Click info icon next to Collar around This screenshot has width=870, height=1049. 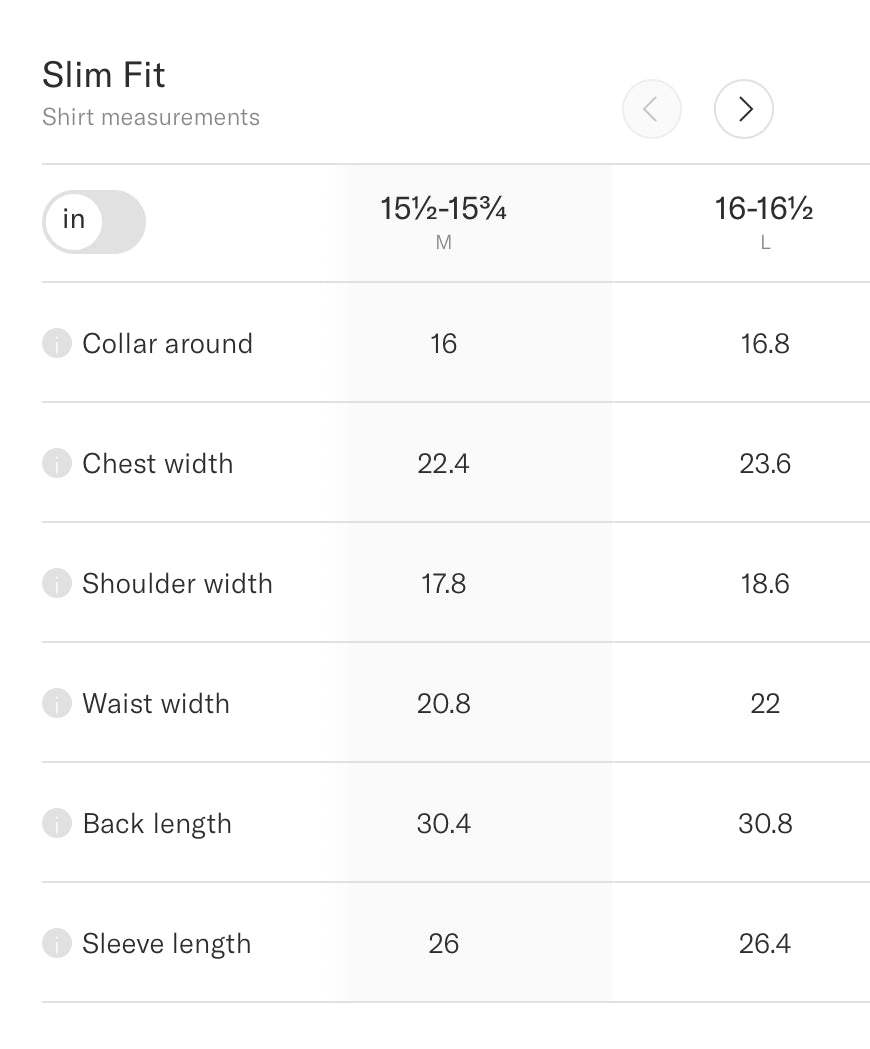pos(57,344)
